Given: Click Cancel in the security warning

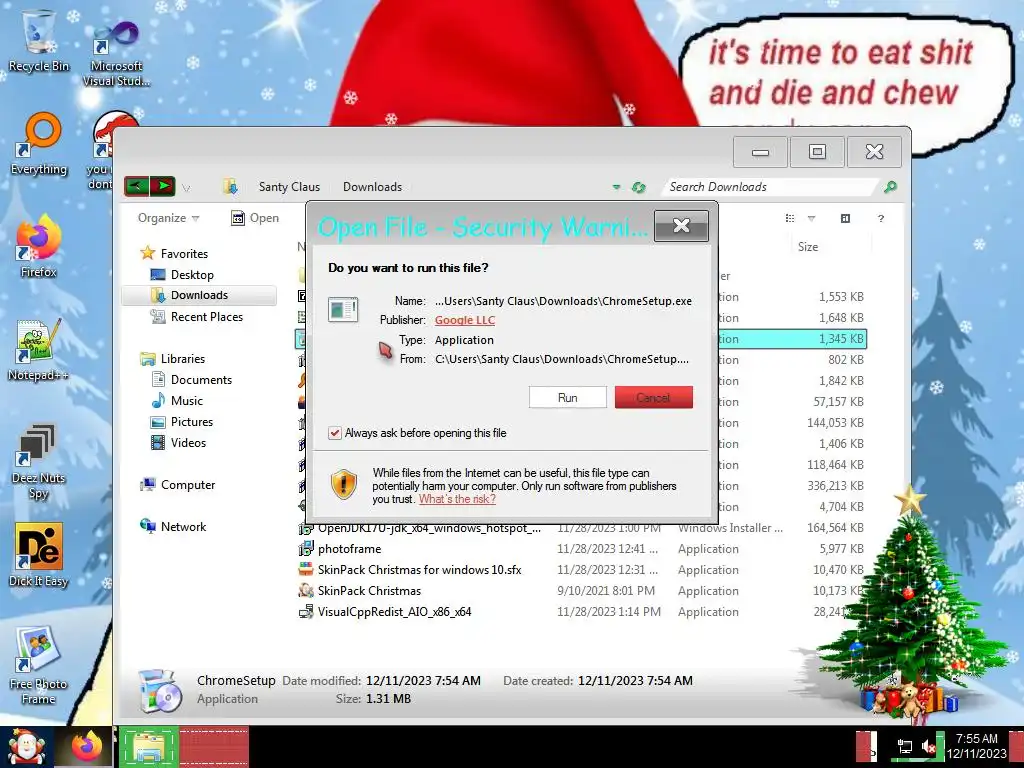Looking at the screenshot, I should 654,398.
